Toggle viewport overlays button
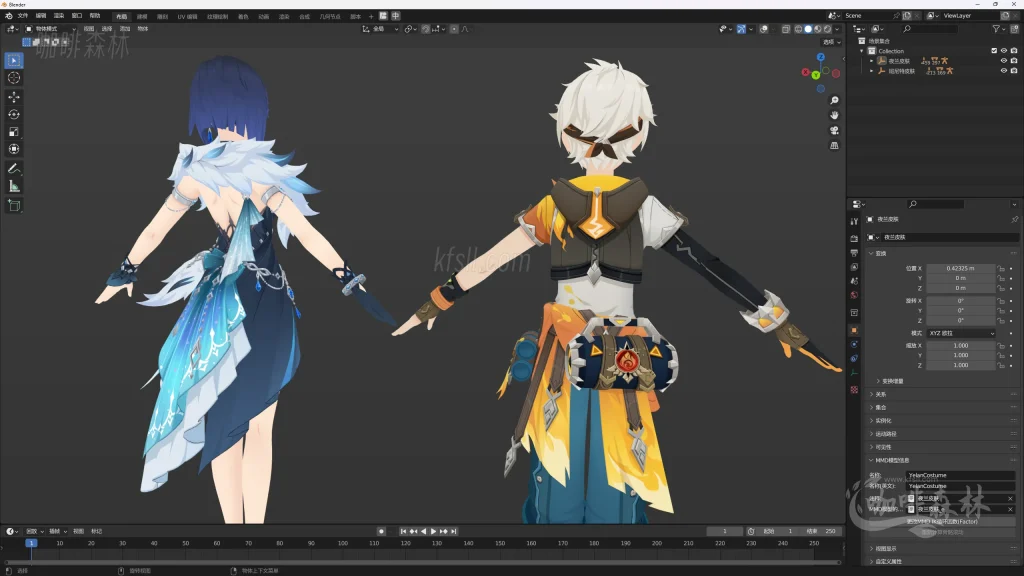Viewport: 1024px width, 576px height. pos(763,29)
